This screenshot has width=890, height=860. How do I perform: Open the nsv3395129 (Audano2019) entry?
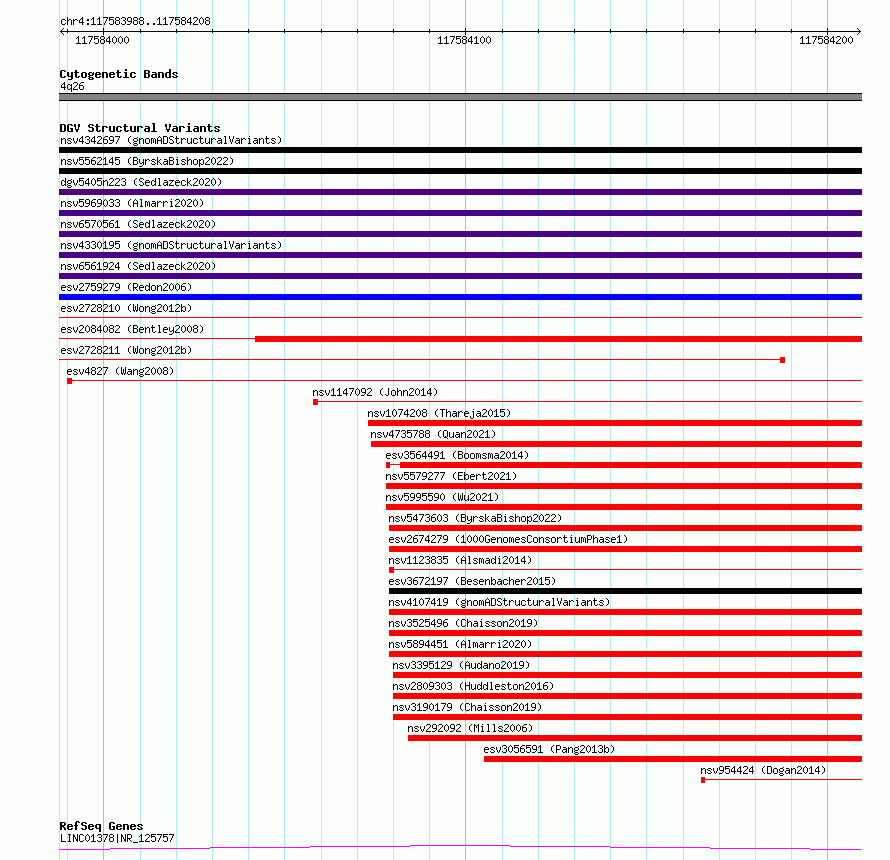click(x=461, y=665)
